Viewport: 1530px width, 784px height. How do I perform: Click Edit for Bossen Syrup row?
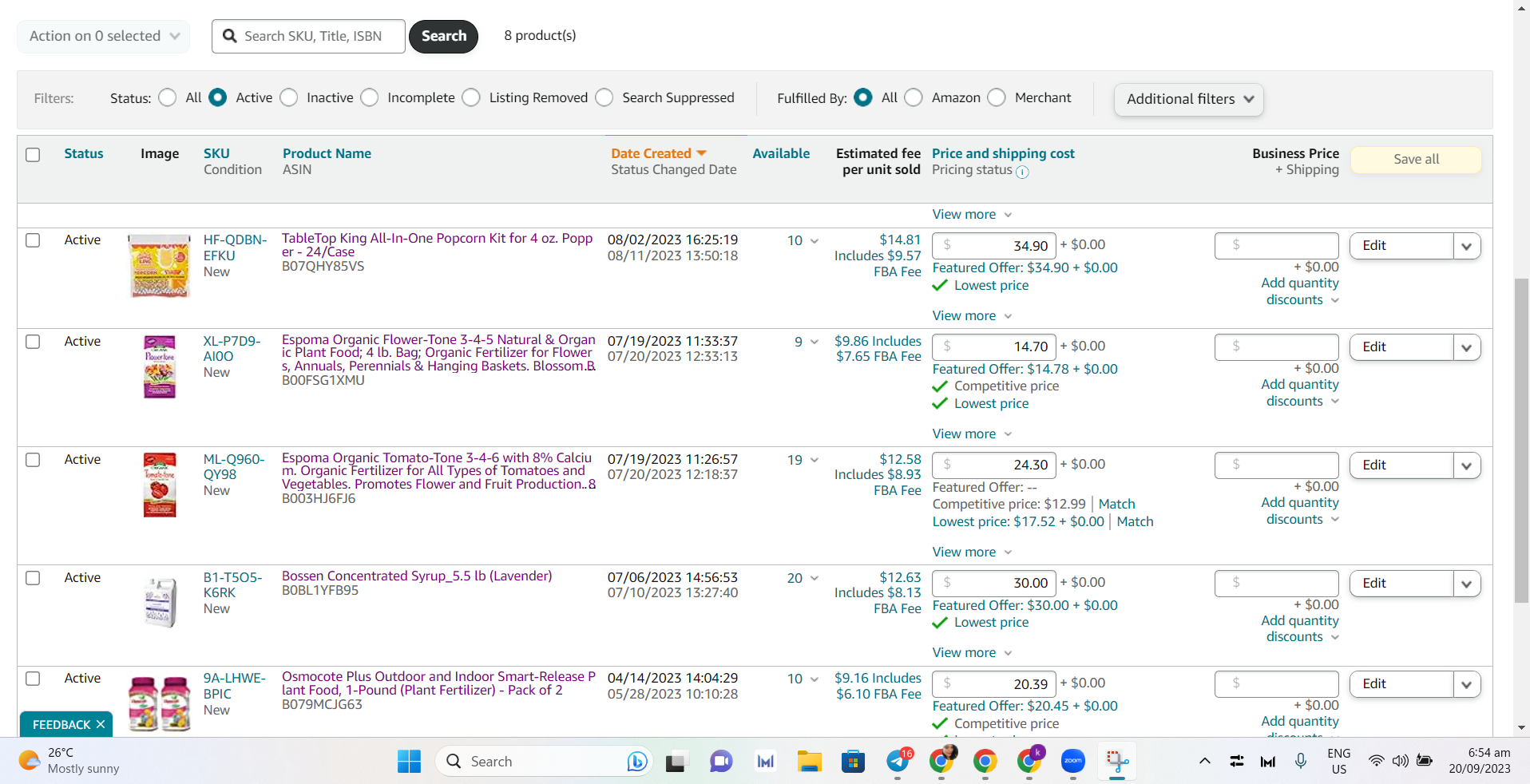[1401, 583]
